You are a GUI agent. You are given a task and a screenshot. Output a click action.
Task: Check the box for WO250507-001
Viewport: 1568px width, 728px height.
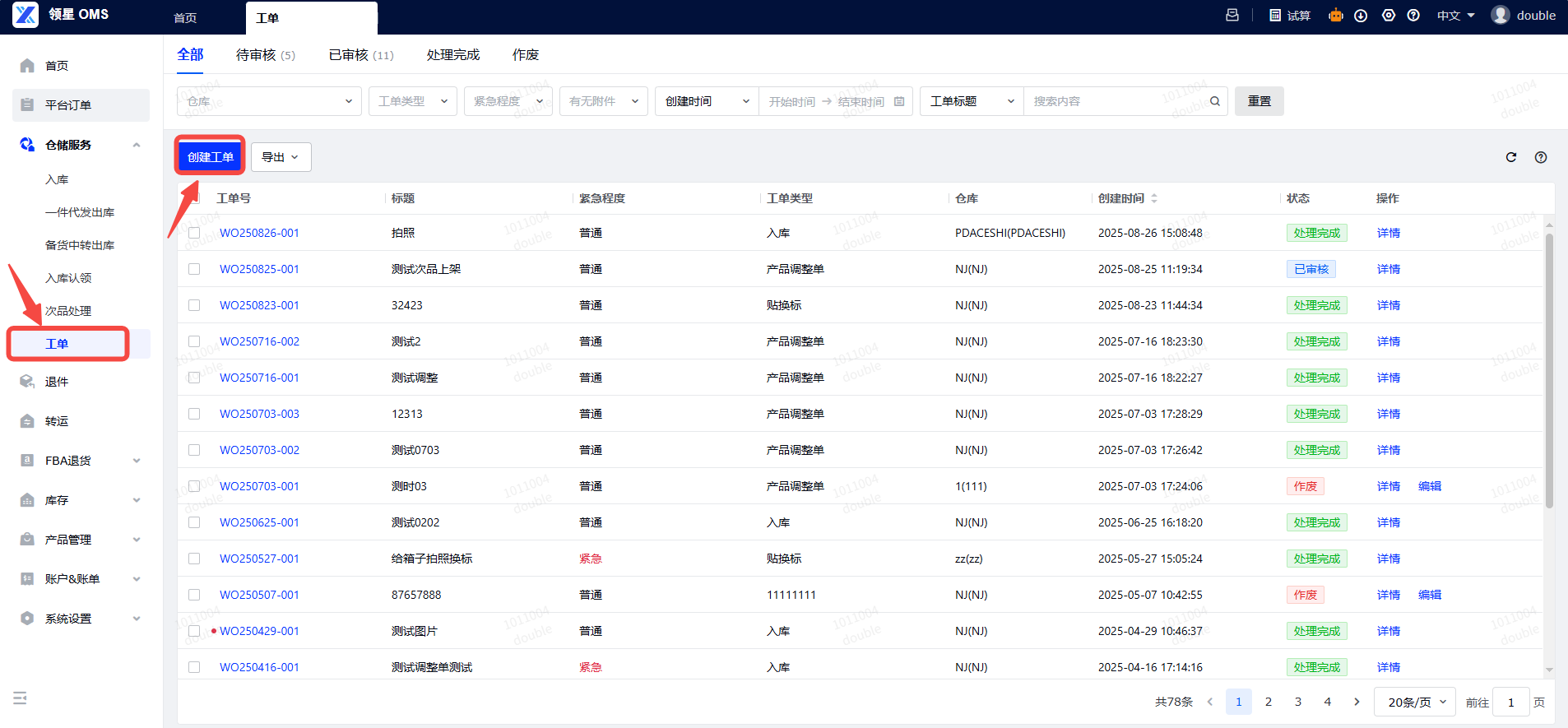click(194, 595)
